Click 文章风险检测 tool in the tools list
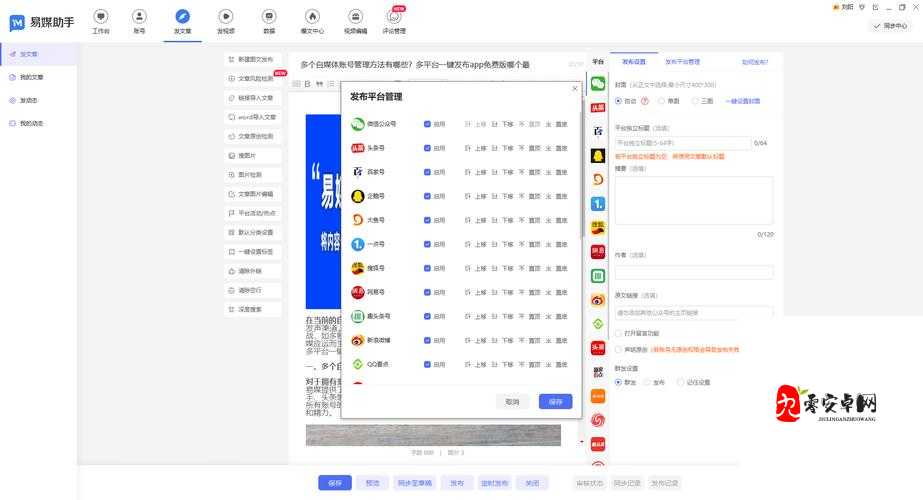This screenshot has height=500, width=923. coord(253,78)
